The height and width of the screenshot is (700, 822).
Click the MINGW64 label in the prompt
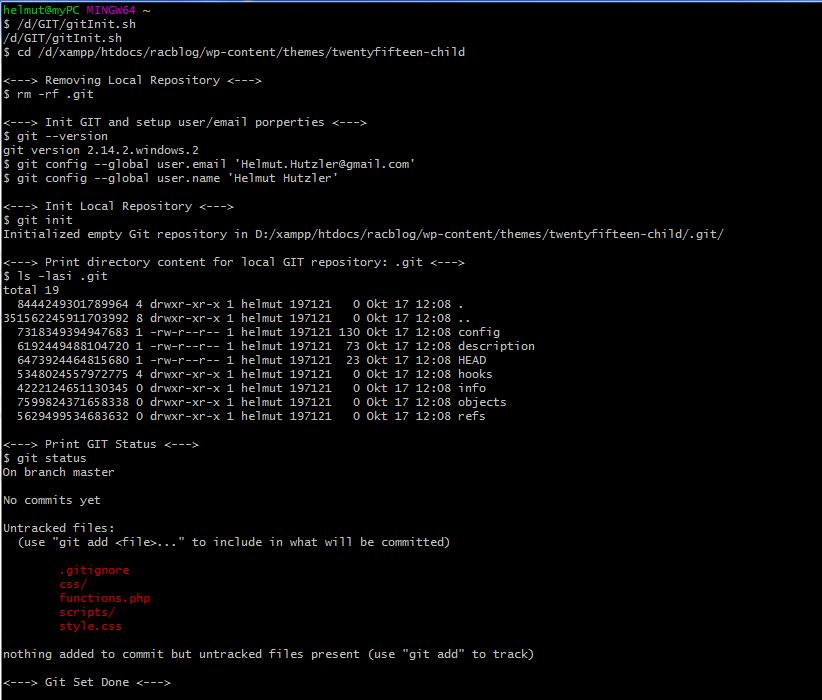tap(111, 10)
